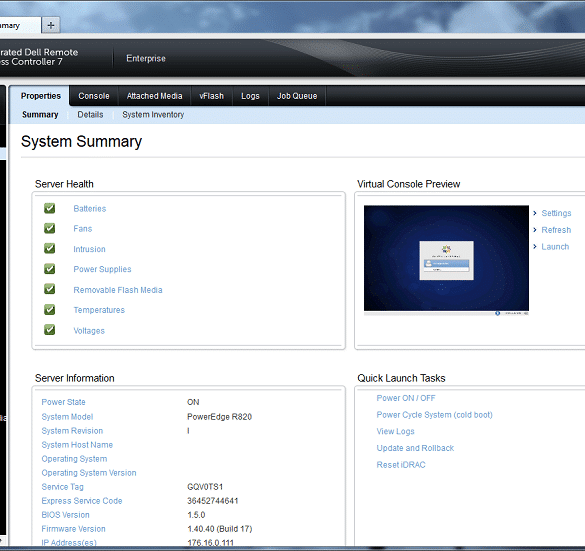Select the Details sub-tab

[90, 115]
